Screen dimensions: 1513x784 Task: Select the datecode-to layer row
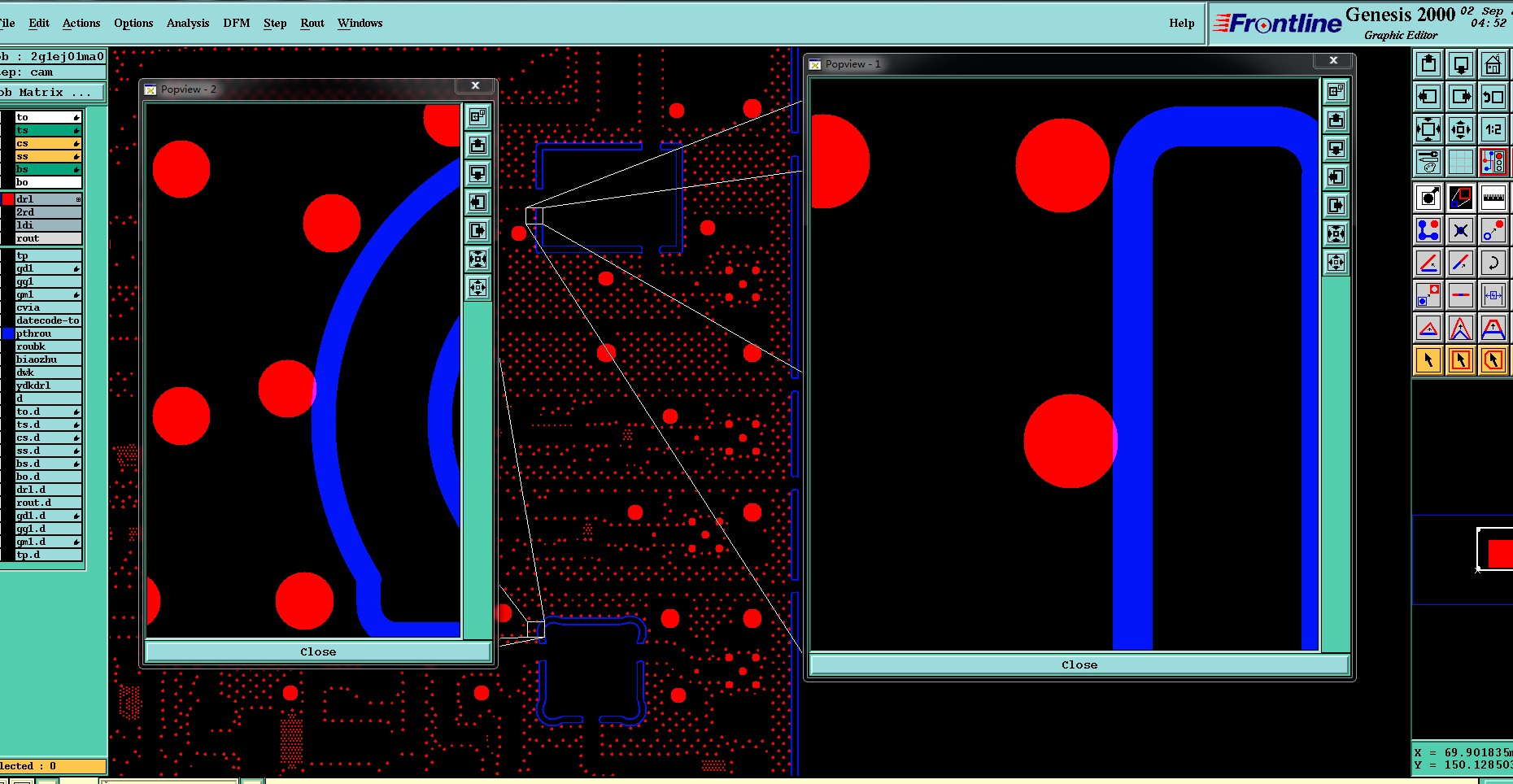point(49,320)
